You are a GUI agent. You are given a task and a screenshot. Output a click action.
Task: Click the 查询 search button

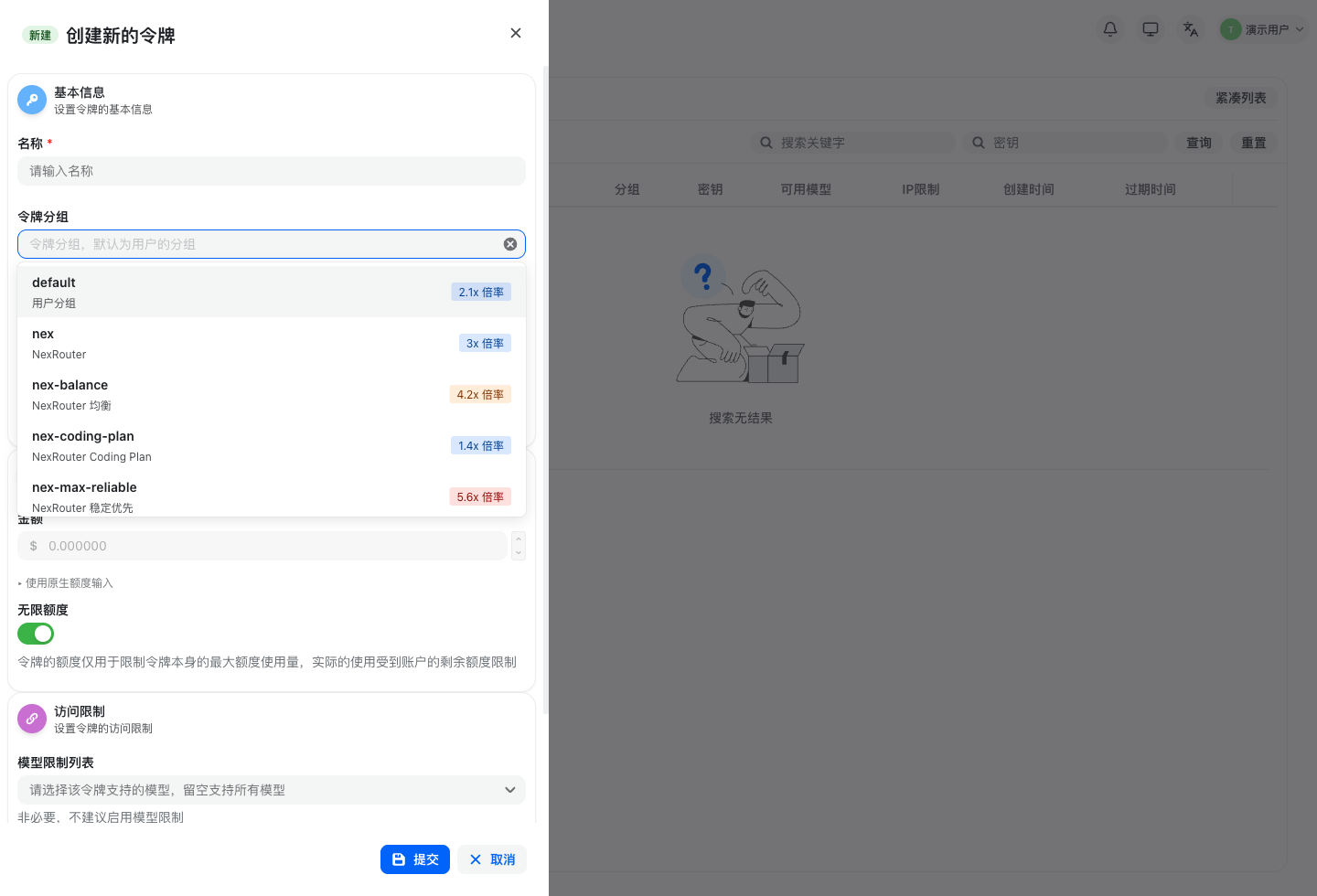(1199, 143)
